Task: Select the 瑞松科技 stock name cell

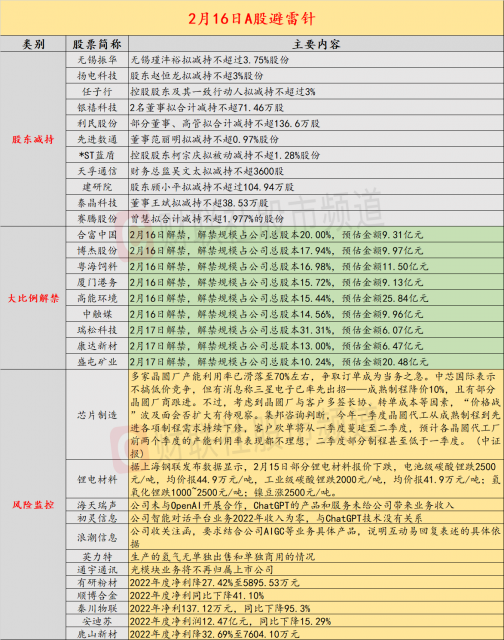Action: (x=97, y=330)
